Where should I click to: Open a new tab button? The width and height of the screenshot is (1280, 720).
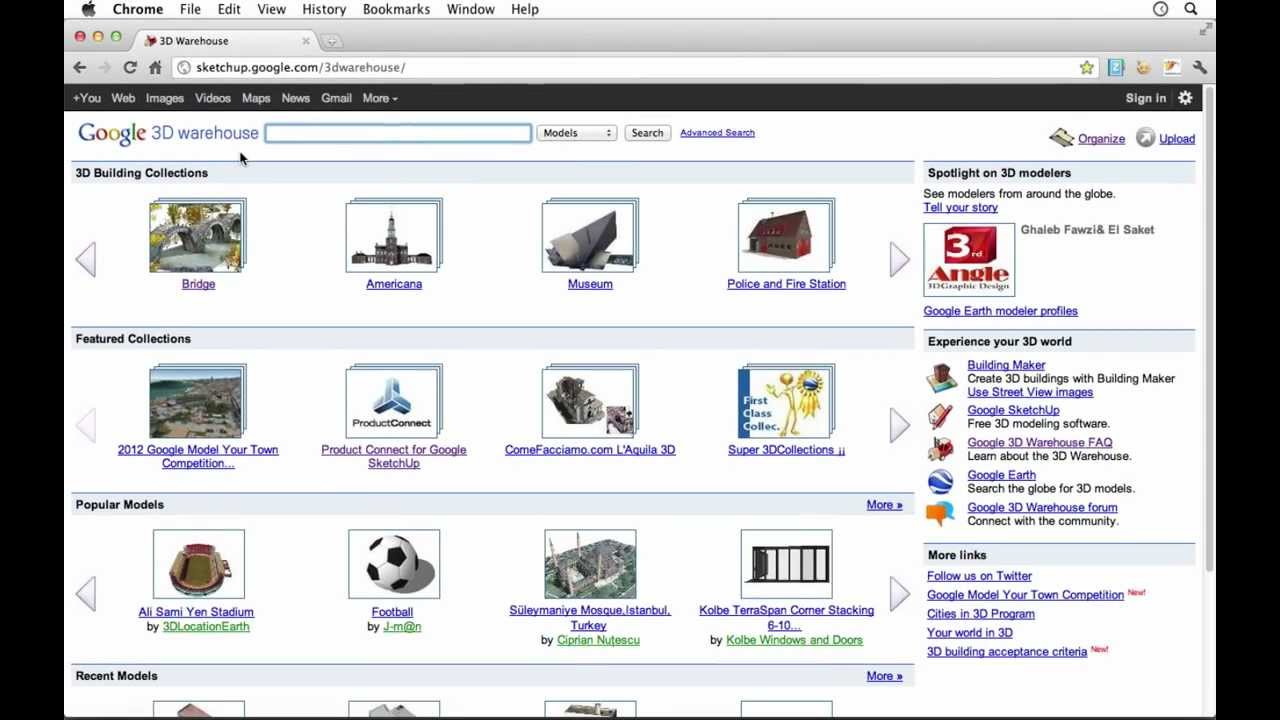331,41
